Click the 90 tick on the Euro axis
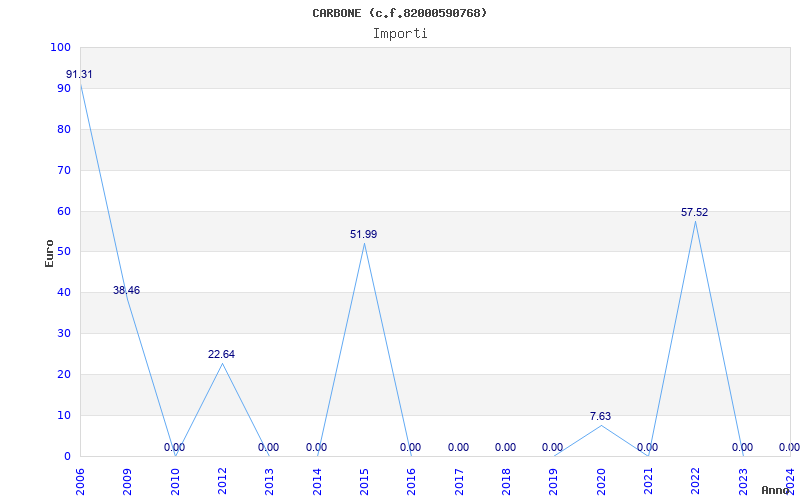The height and width of the screenshot is (500, 800). pos(64,88)
